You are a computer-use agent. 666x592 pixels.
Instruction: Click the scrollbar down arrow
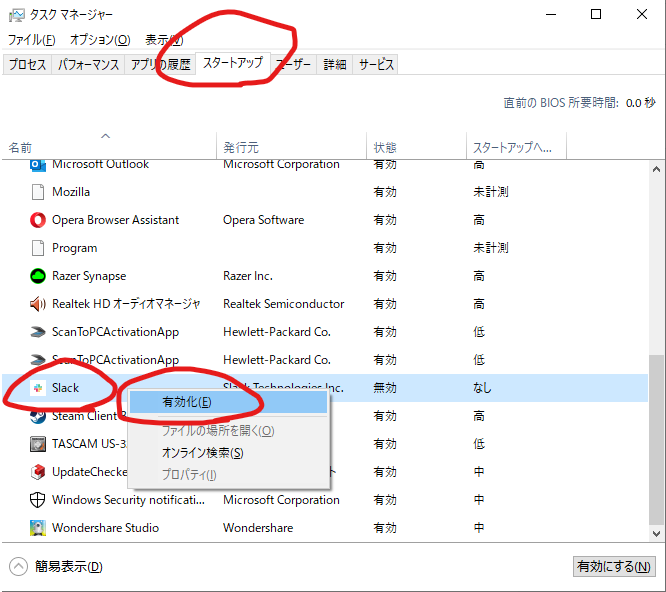click(x=656, y=534)
